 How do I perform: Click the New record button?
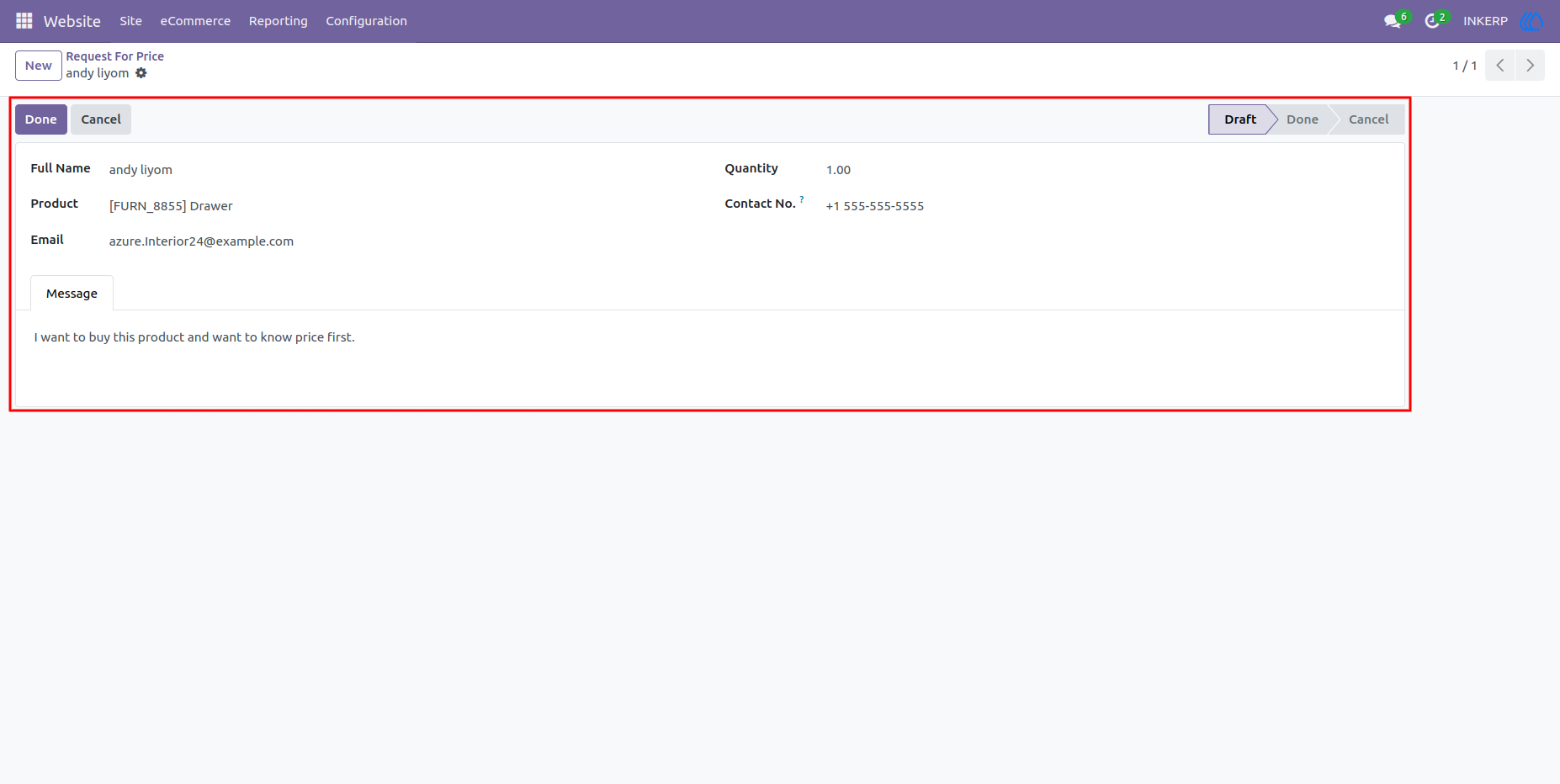(x=39, y=66)
